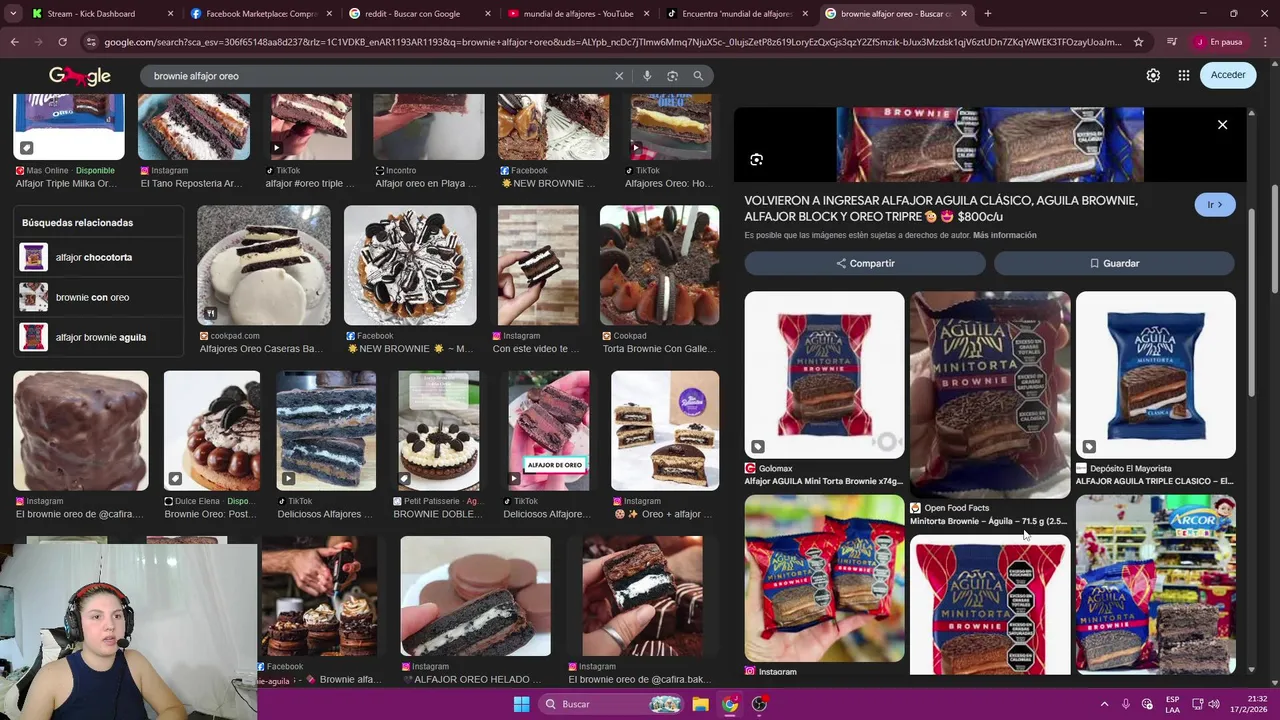Click the Chrome icon in the taskbar
Screen dimensions: 1280x720
pyautogui.click(x=730, y=704)
